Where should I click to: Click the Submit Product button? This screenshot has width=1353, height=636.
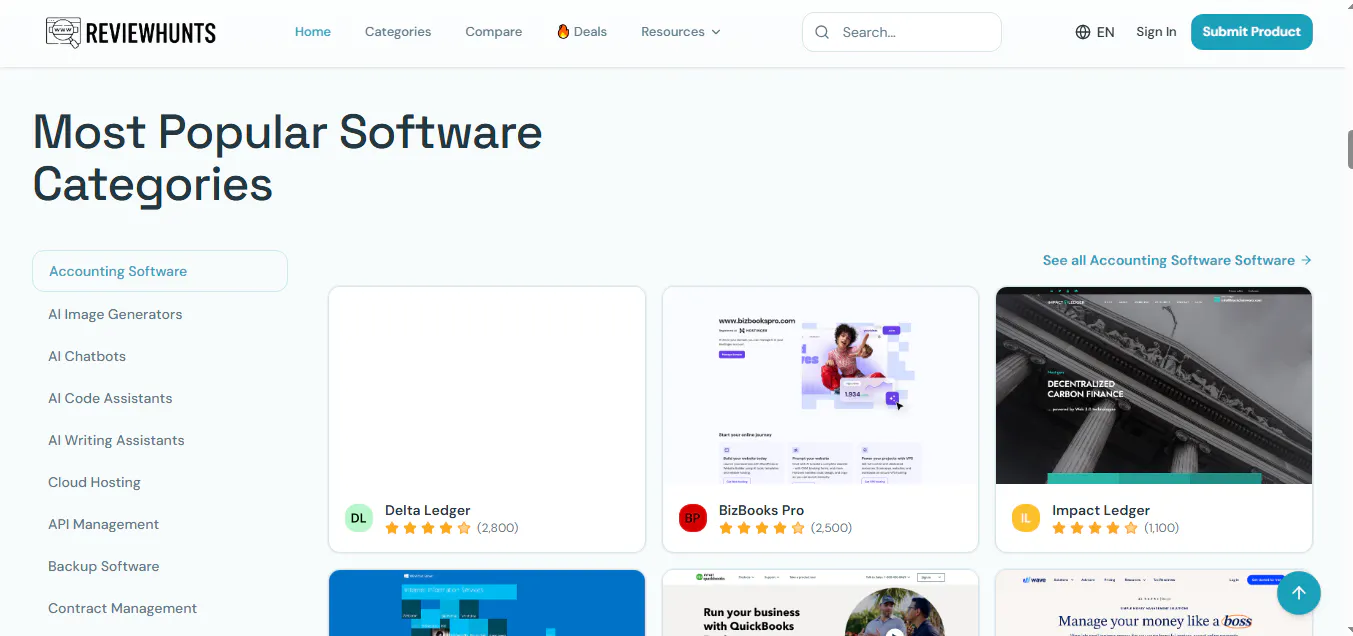pos(1251,32)
